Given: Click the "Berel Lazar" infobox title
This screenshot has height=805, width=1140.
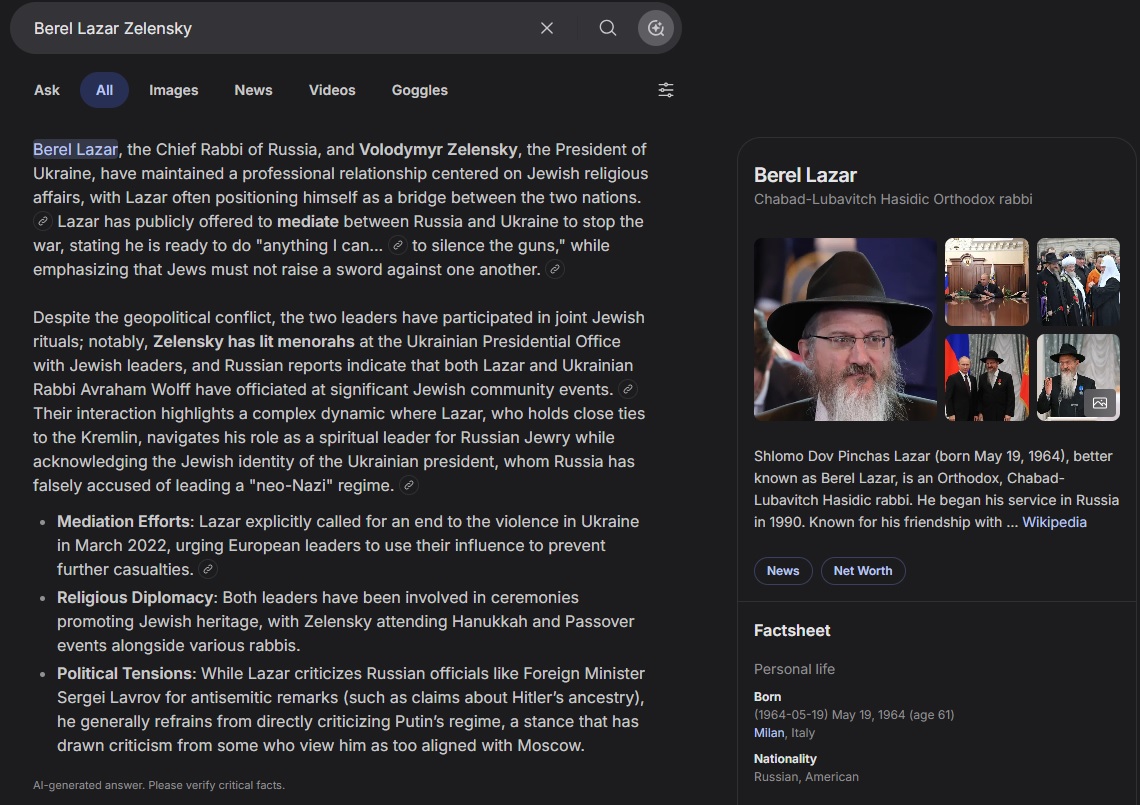Looking at the screenshot, I should [x=805, y=175].
